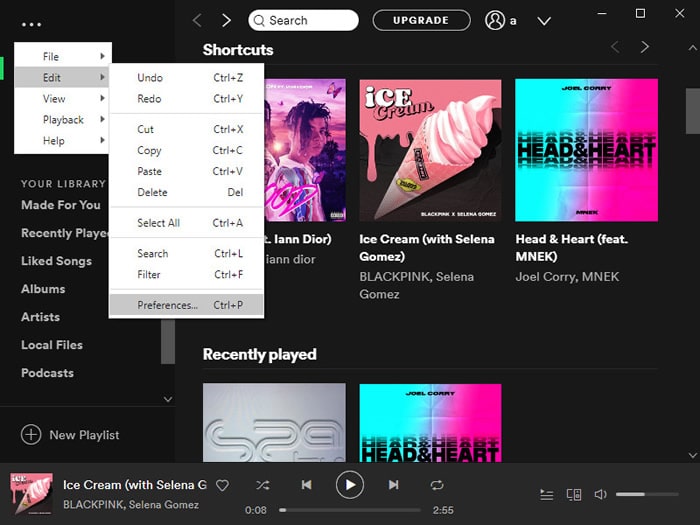
Task: Open the Ice Cream album cover in Shortcuts
Action: pyautogui.click(x=430, y=150)
